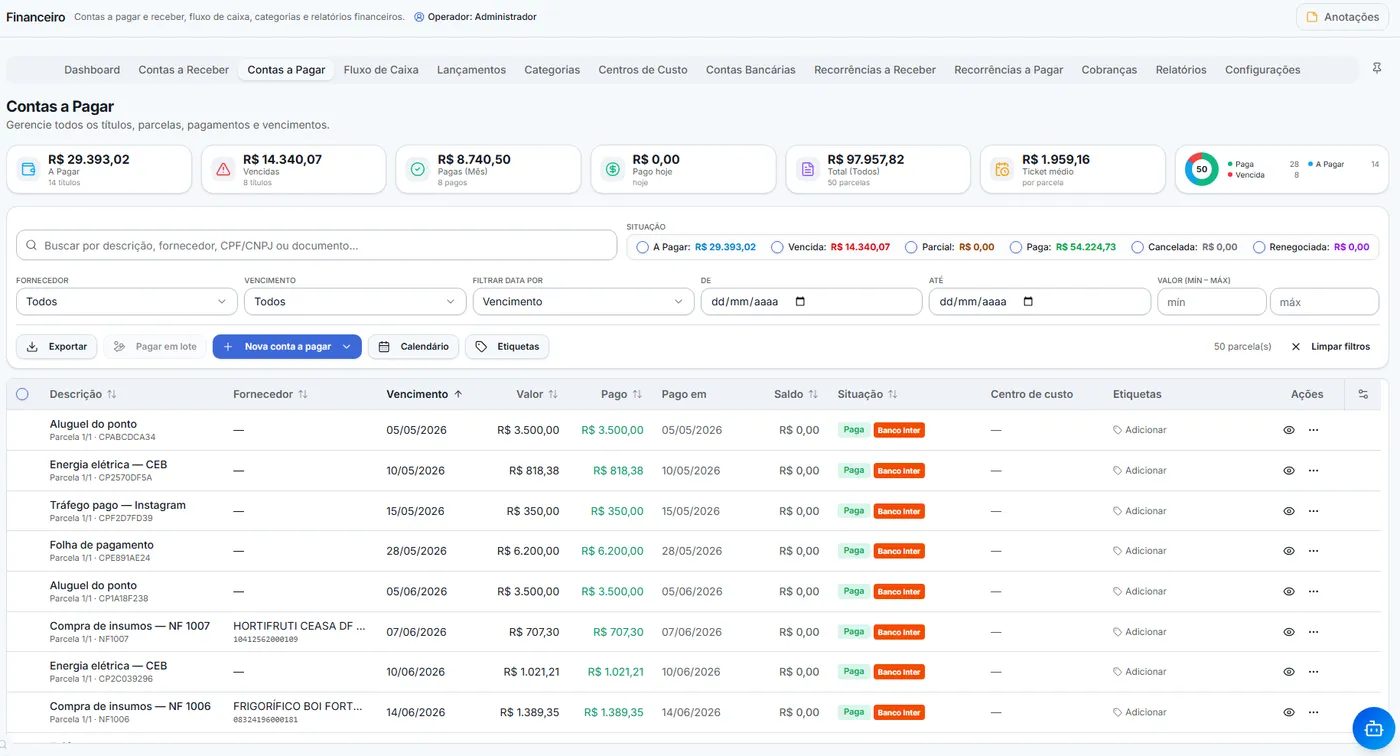
Task: Open more actions for Compra de insumos NF 1007
Action: click(x=1313, y=632)
